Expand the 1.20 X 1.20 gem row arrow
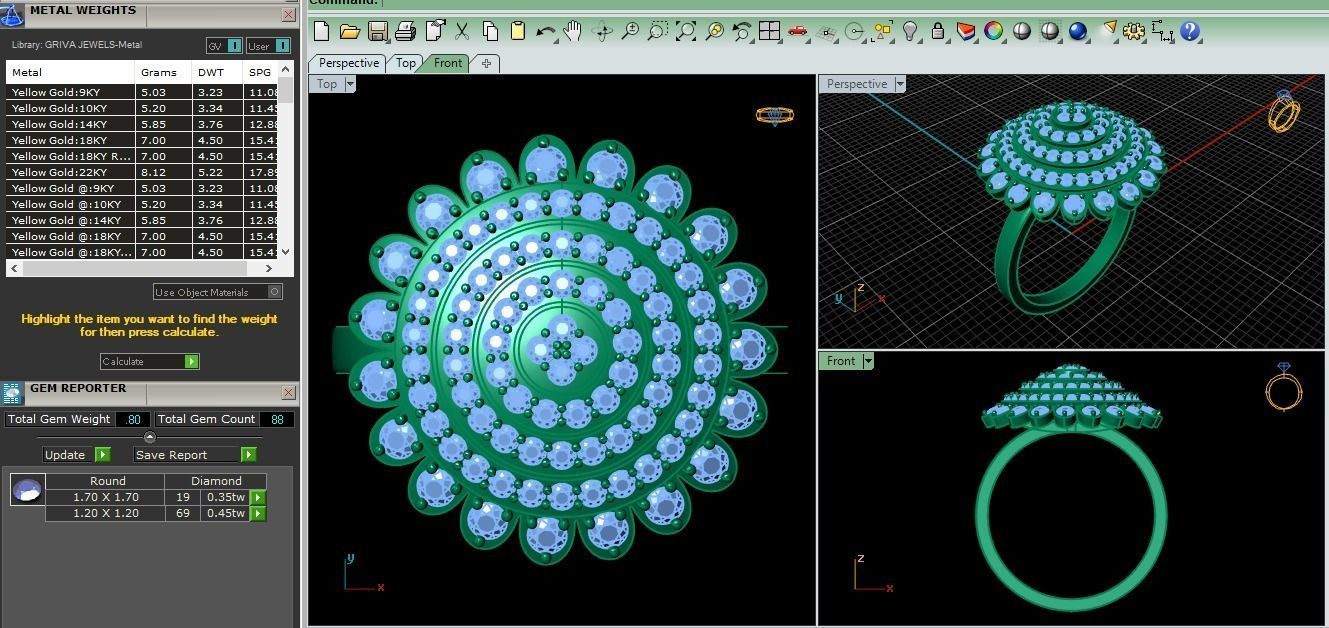1329x628 pixels. click(x=257, y=513)
